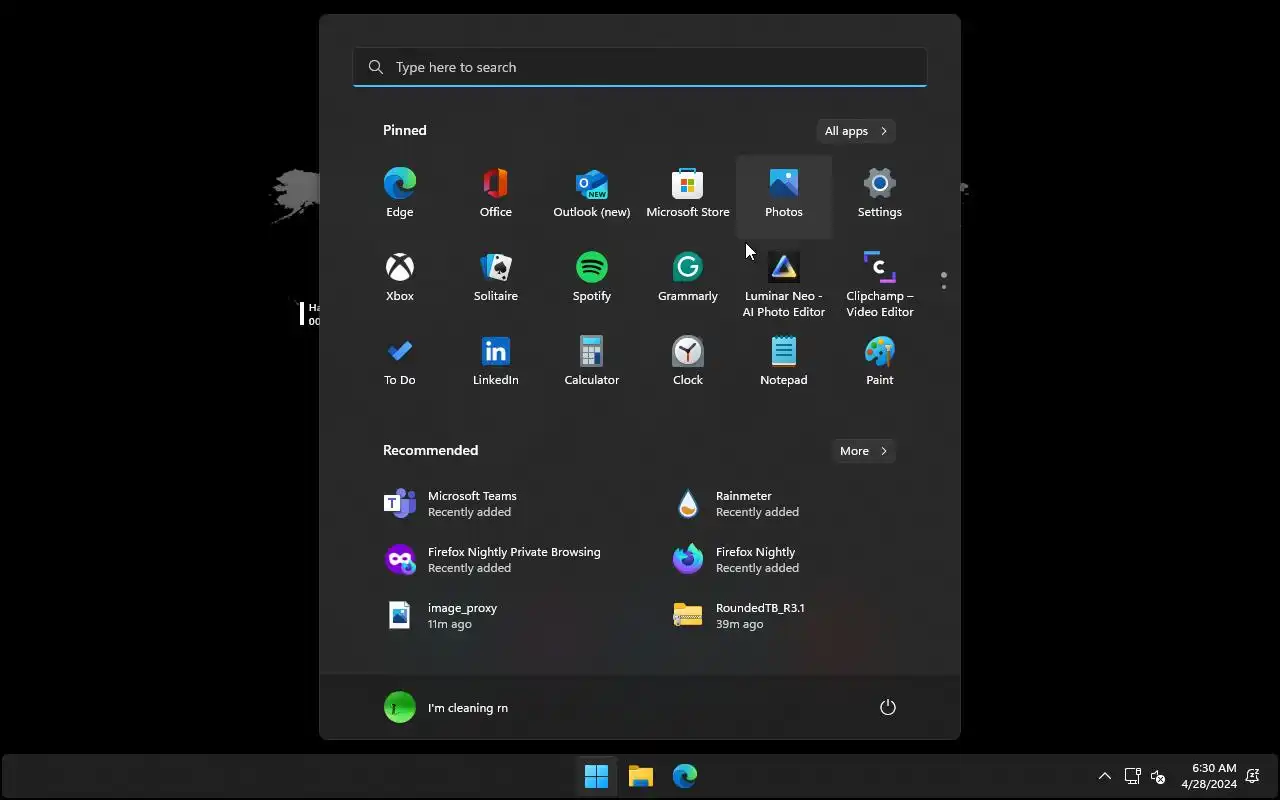Screen dimensions: 1280x800
Task: Open the Calculator app
Action: [x=592, y=363]
